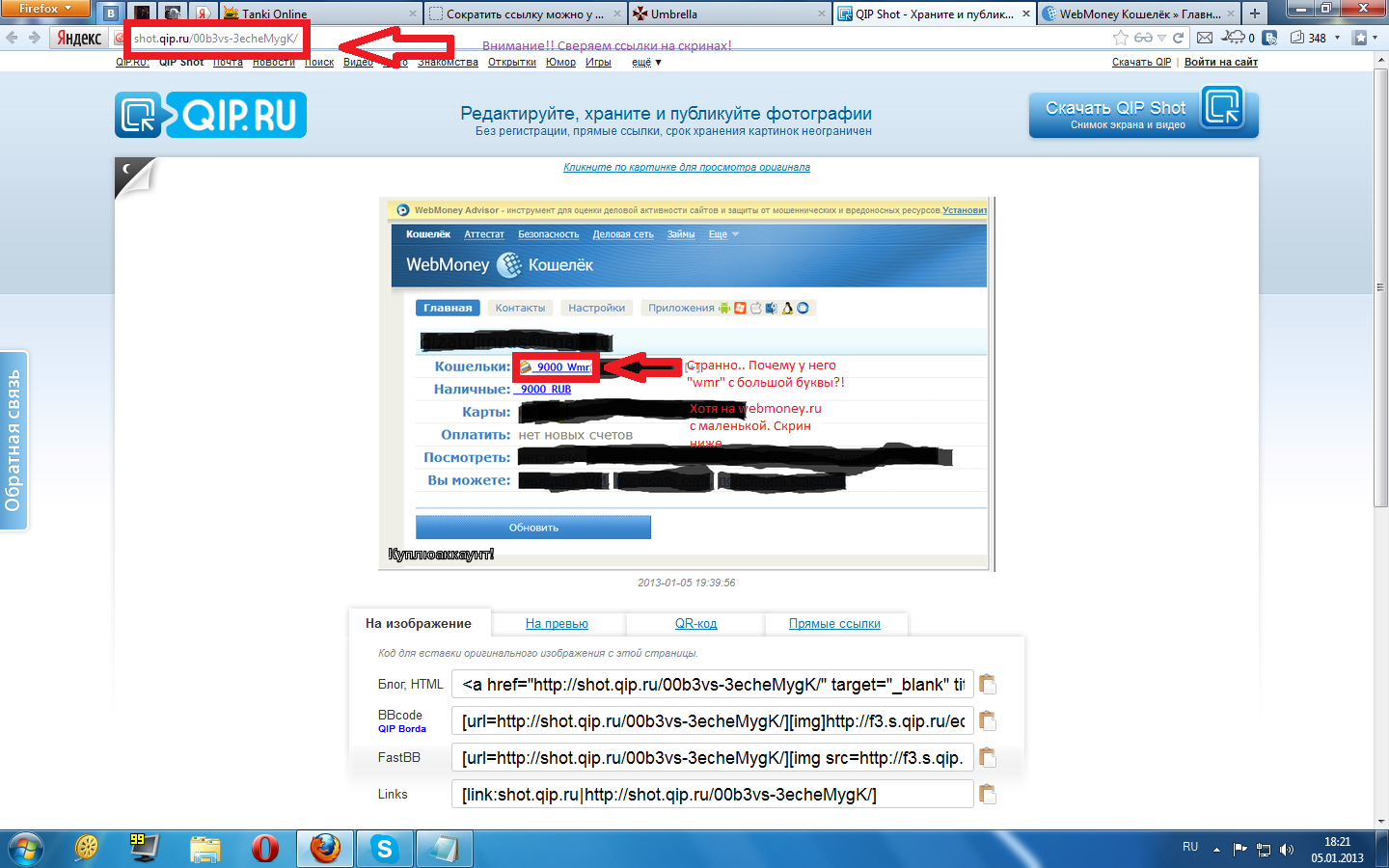Focus the FastBB code field
1389x868 pixels.
(x=713, y=758)
